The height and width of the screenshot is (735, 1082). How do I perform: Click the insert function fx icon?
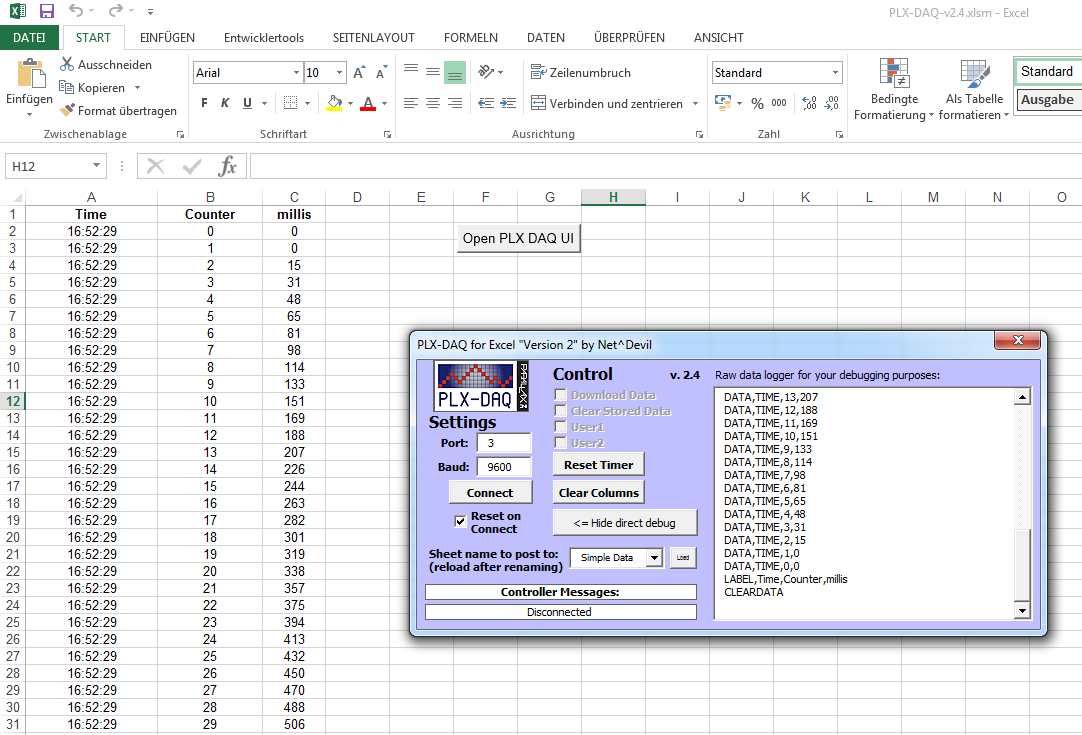(x=228, y=166)
